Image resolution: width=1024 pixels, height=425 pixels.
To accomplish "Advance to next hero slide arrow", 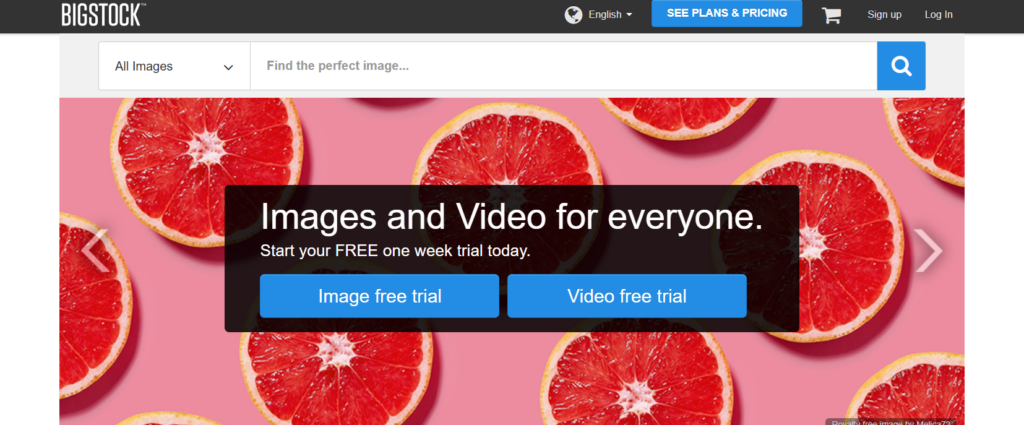I will tap(928, 251).
